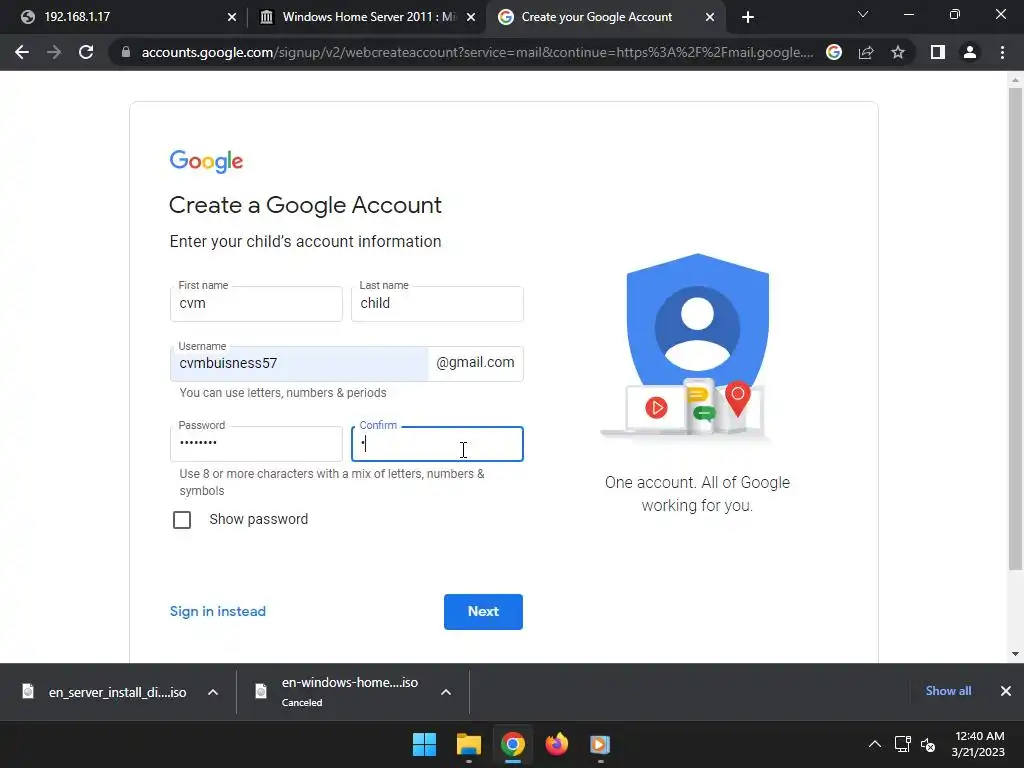
Task: Open the Chrome profile menu
Action: click(x=970, y=52)
